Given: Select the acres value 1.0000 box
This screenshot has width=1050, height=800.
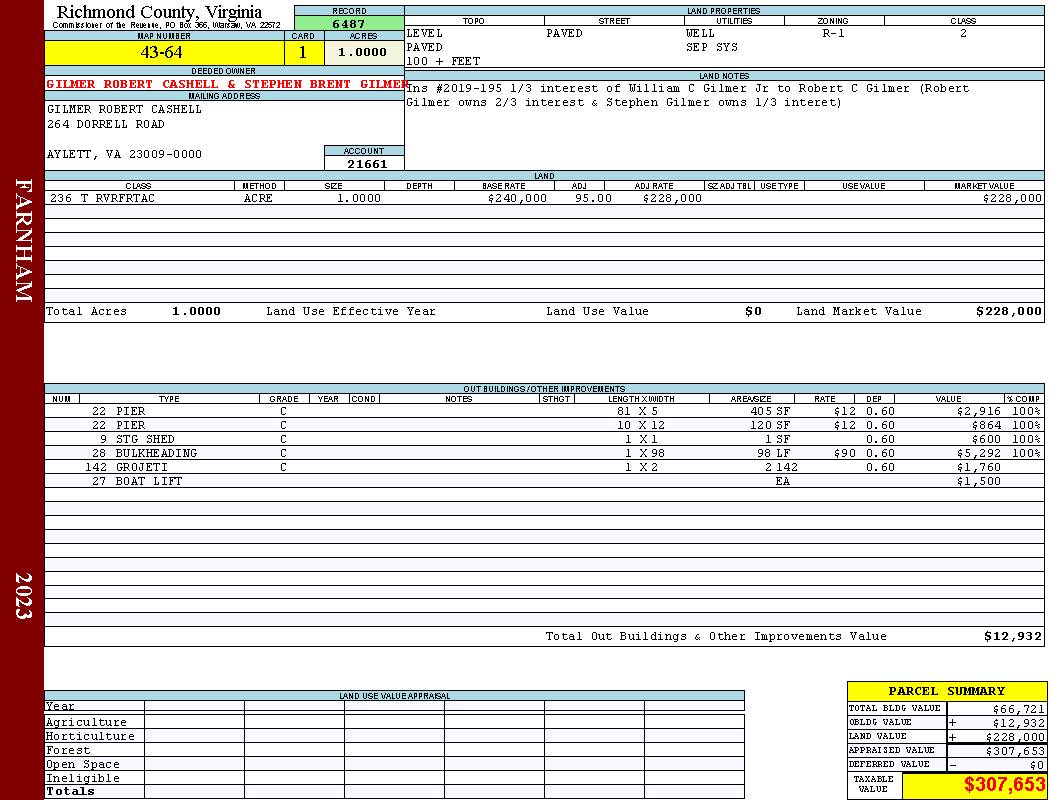Looking at the screenshot, I should point(364,52).
